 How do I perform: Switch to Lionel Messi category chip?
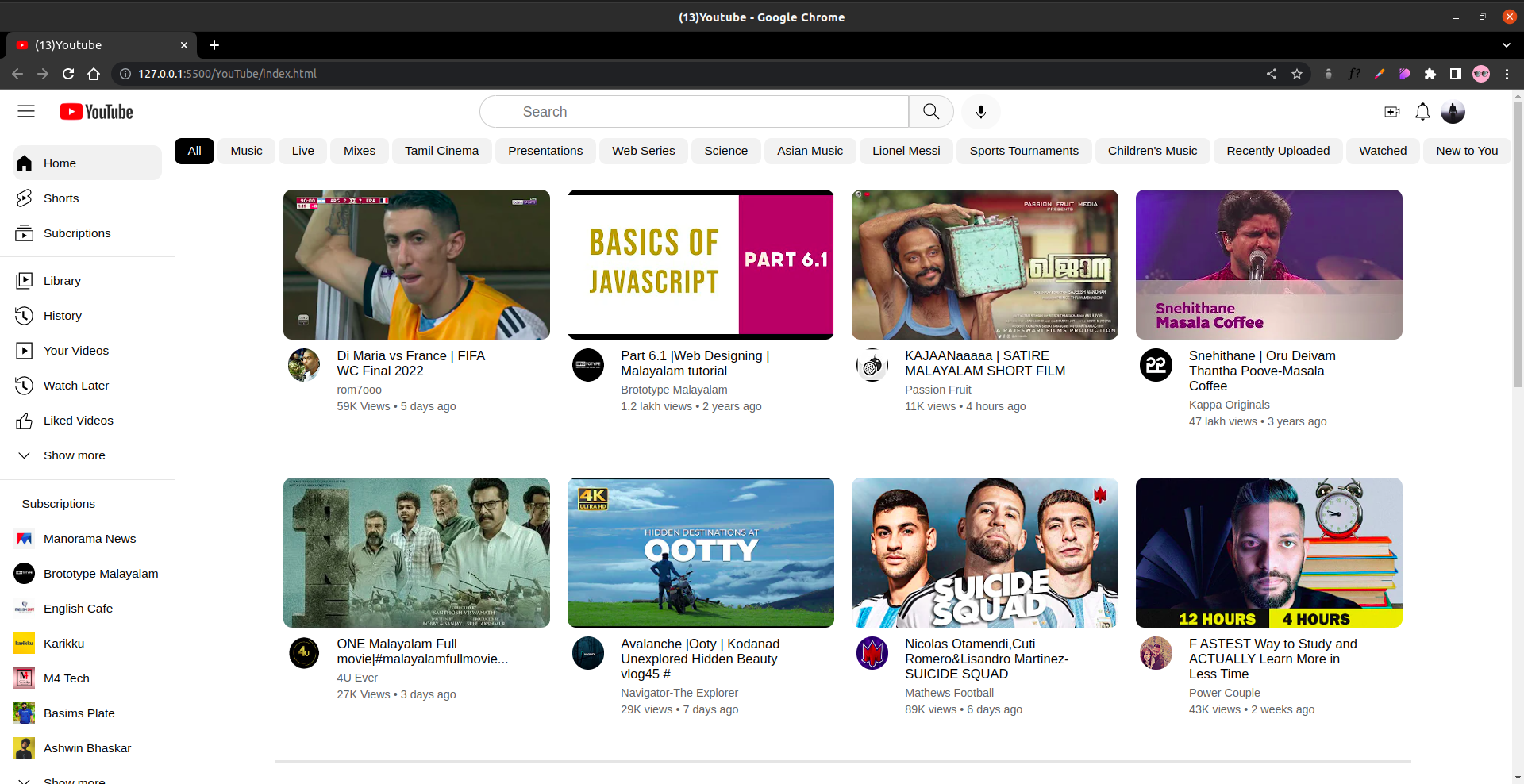point(906,151)
